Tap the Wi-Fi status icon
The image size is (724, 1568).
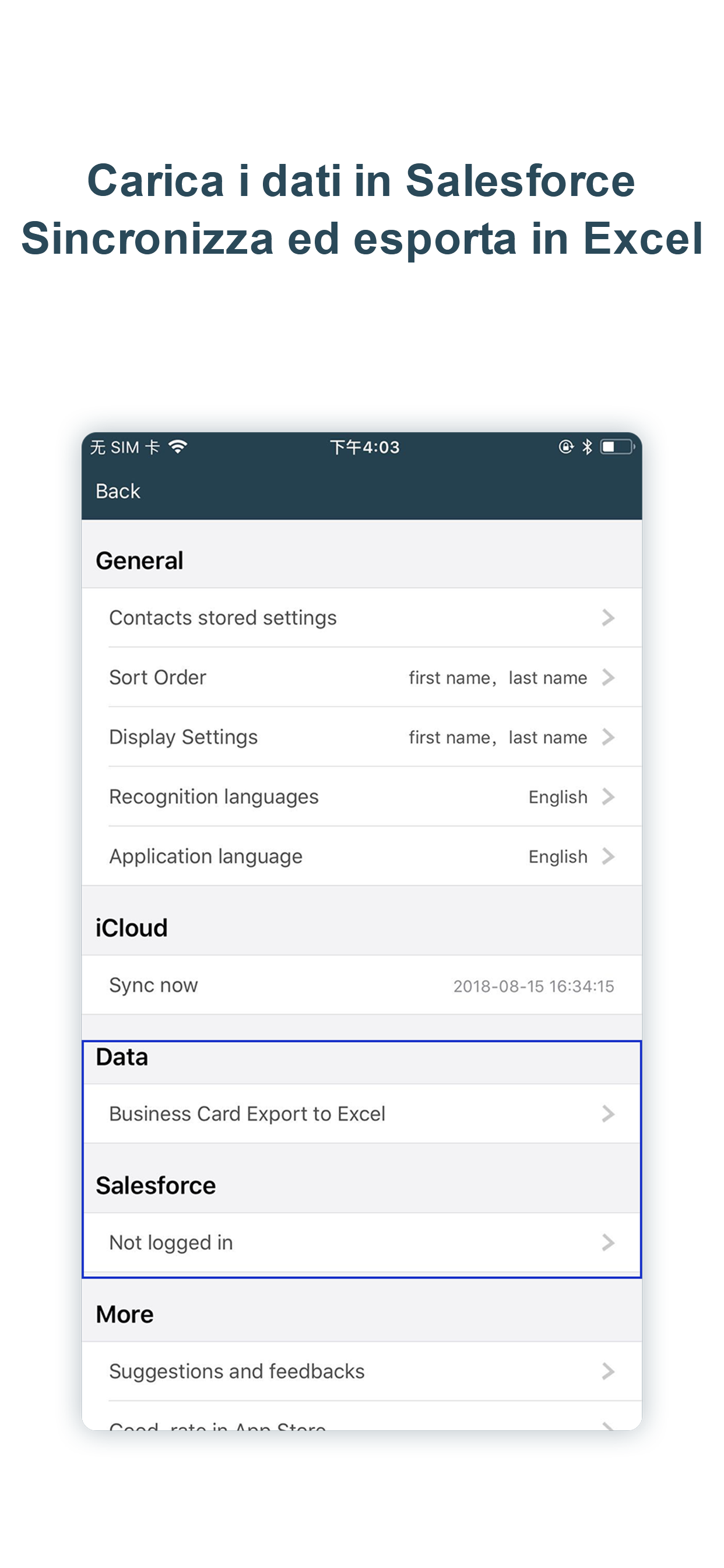tap(178, 447)
